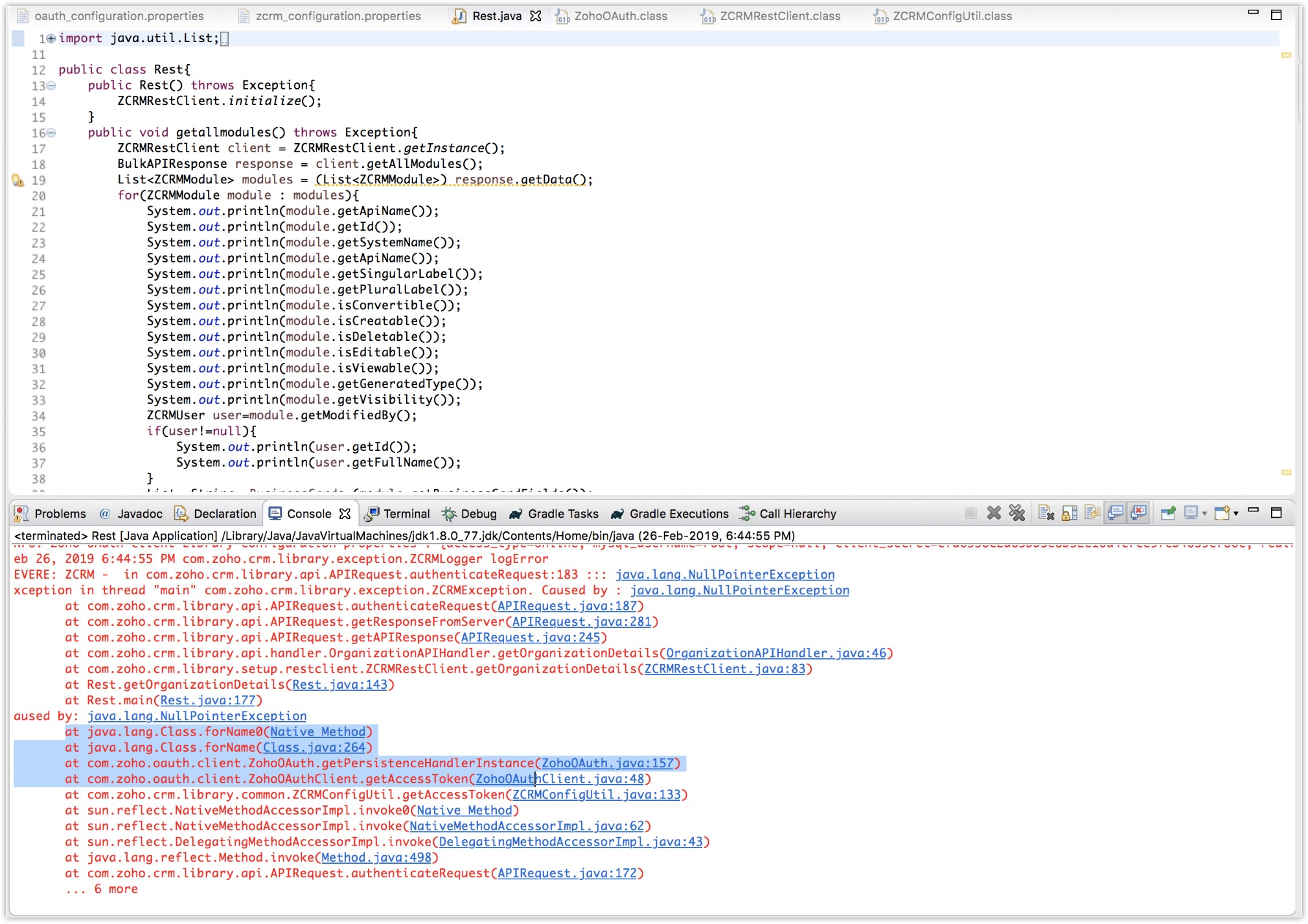Open Class.java:264 stack trace link

coord(314,747)
